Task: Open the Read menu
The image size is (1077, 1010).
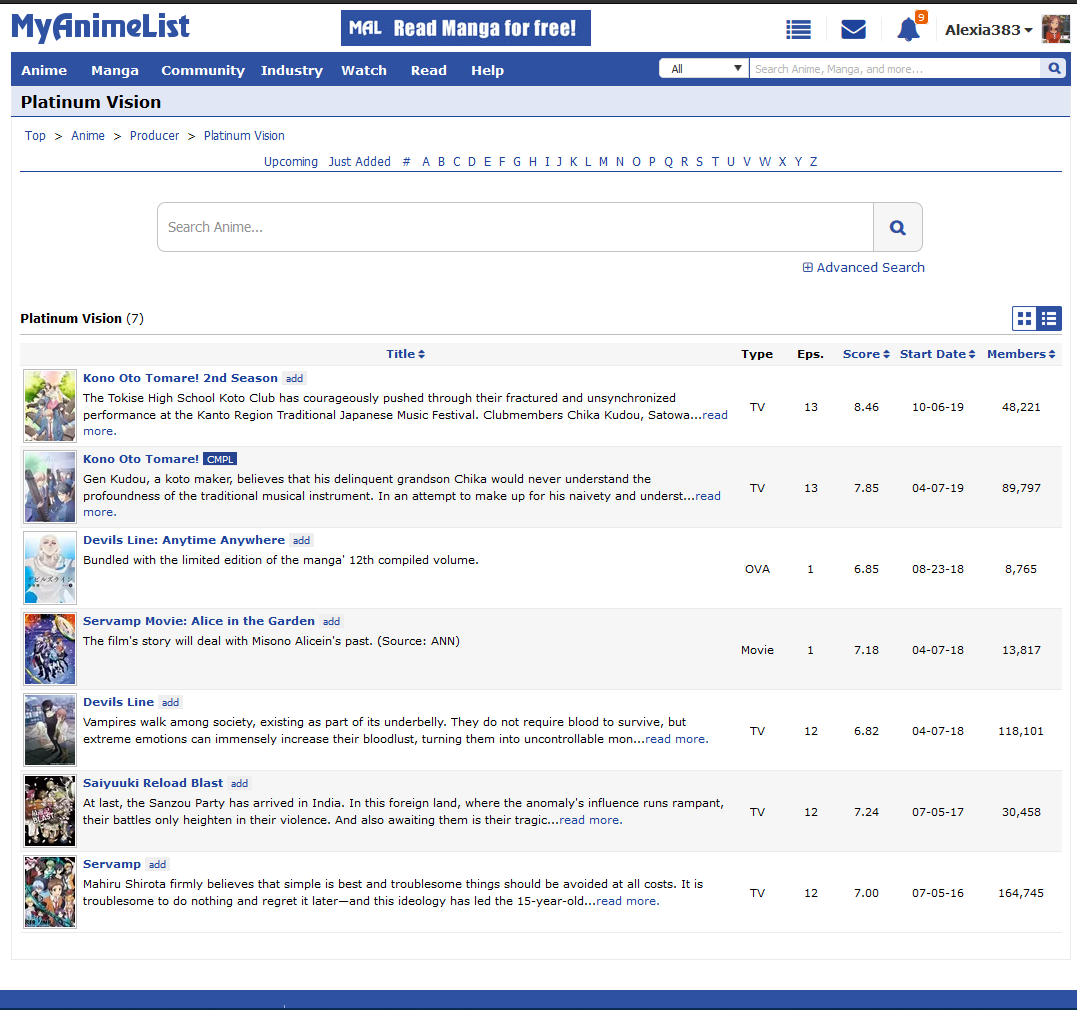Action: pyautogui.click(x=429, y=70)
